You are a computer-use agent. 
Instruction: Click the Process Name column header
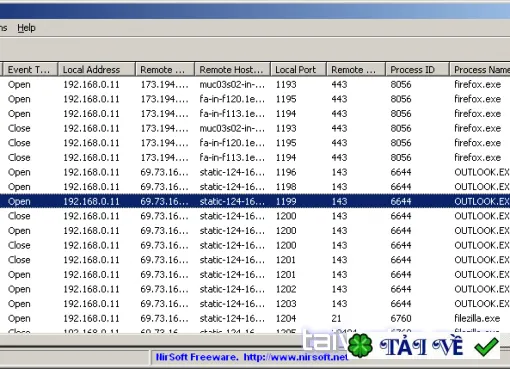[x=480, y=70]
